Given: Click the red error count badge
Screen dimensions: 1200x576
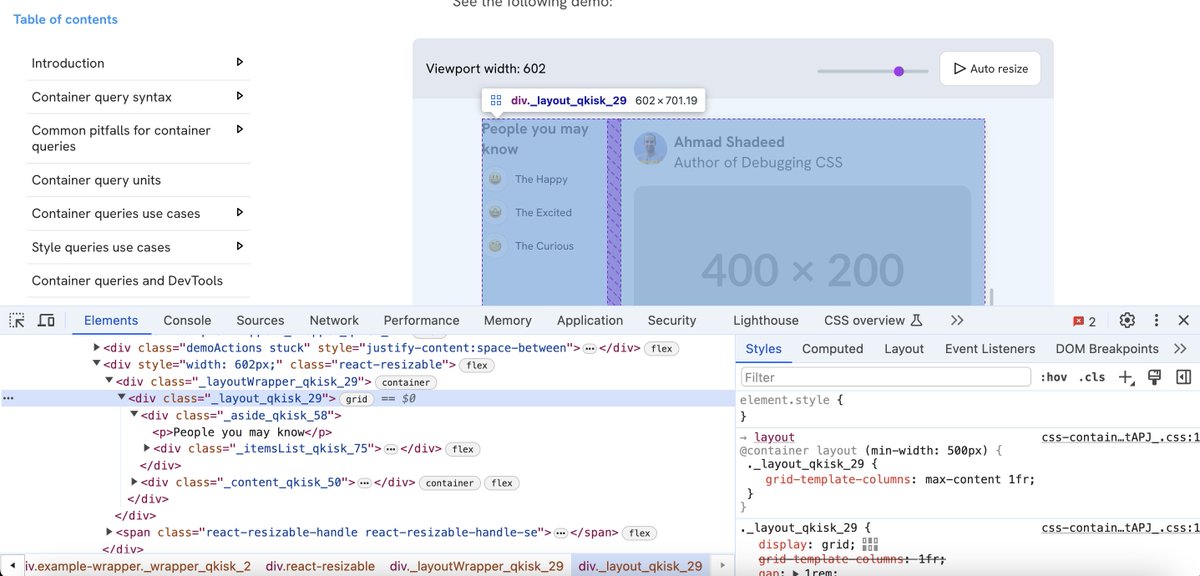Looking at the screenshot, I should [x=1084, y=321].
